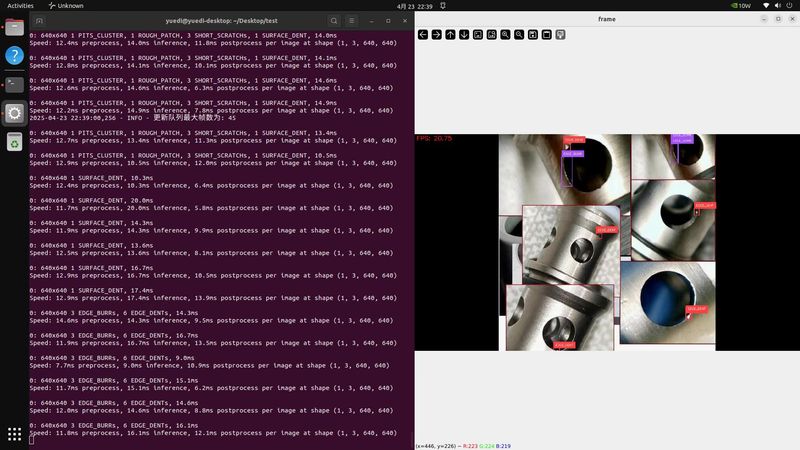The height and width of the screenshot is (450, 800).
Task: Open the calendar via the date and time
Action: click(x=414, y=6)
